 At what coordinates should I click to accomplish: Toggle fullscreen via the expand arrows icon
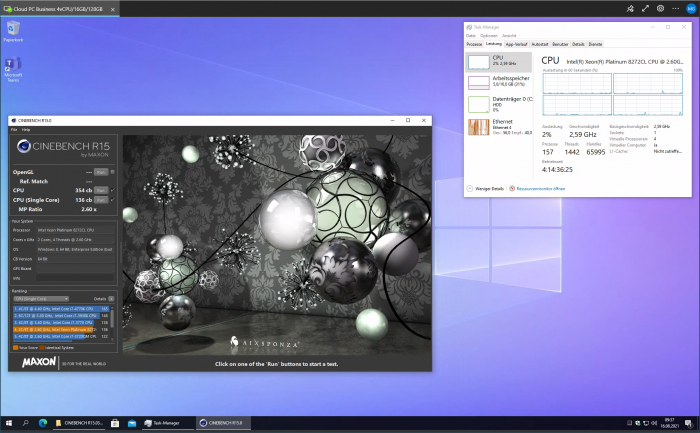point(645,8)
